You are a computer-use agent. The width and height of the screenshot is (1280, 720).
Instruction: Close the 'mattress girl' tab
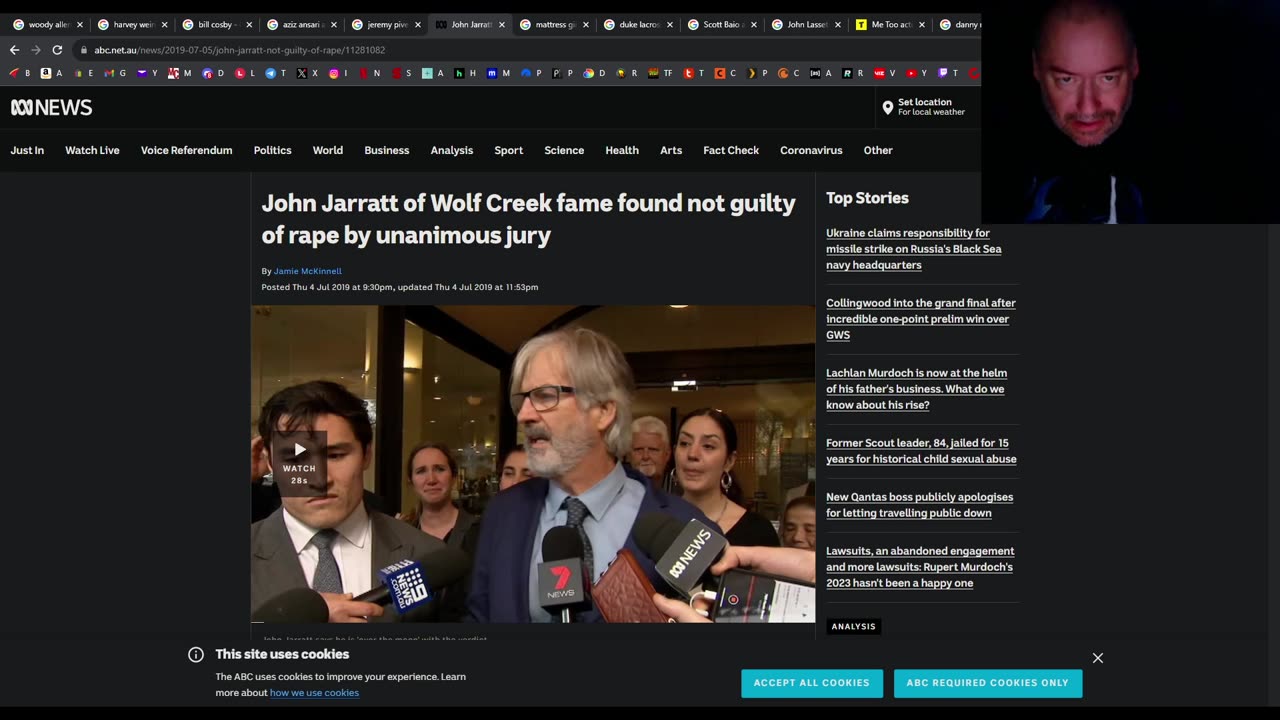tap(586, 25)
